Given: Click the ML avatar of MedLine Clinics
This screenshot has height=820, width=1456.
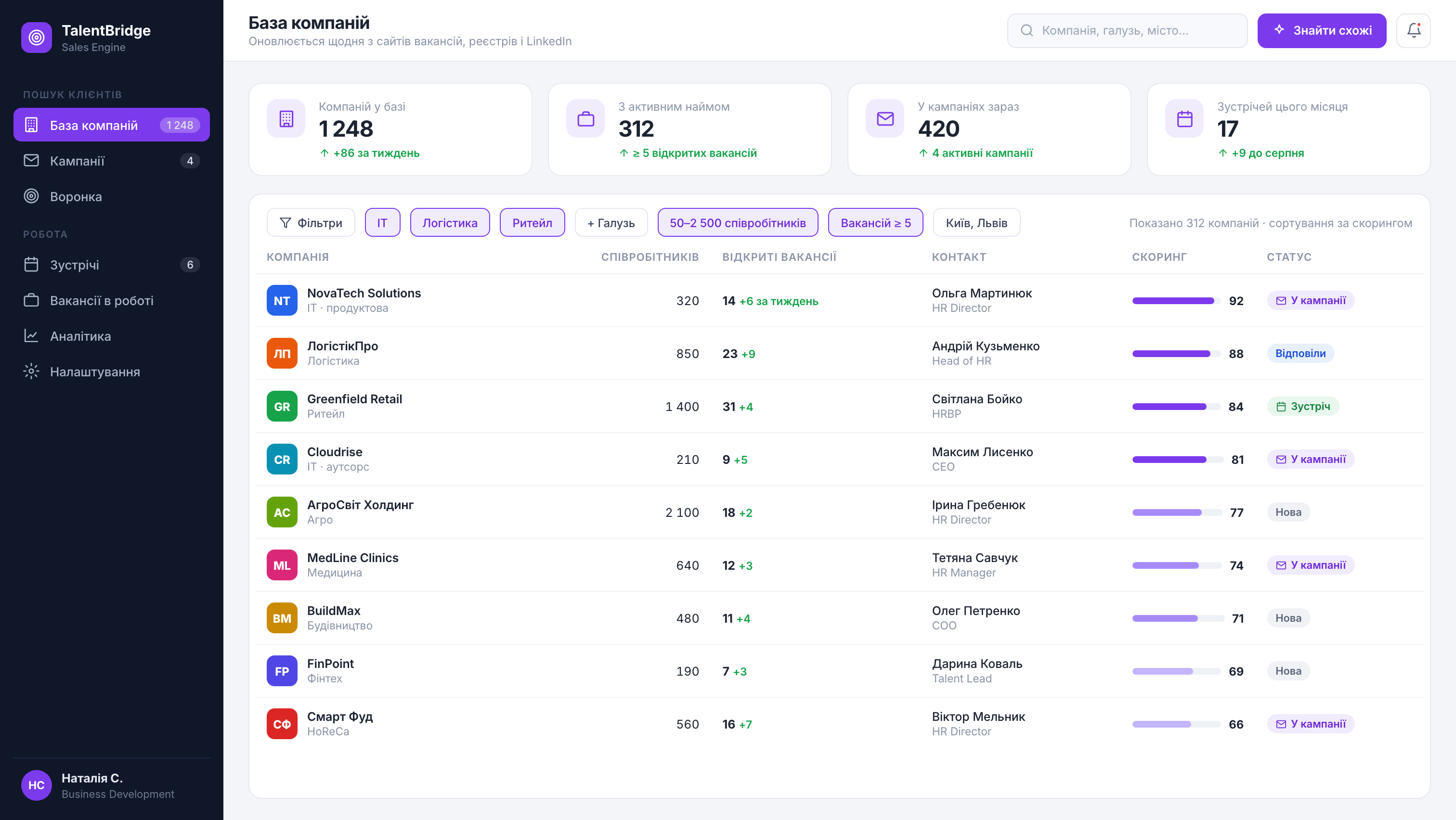Looking at the screenshot, I should (x=282, y=565).
